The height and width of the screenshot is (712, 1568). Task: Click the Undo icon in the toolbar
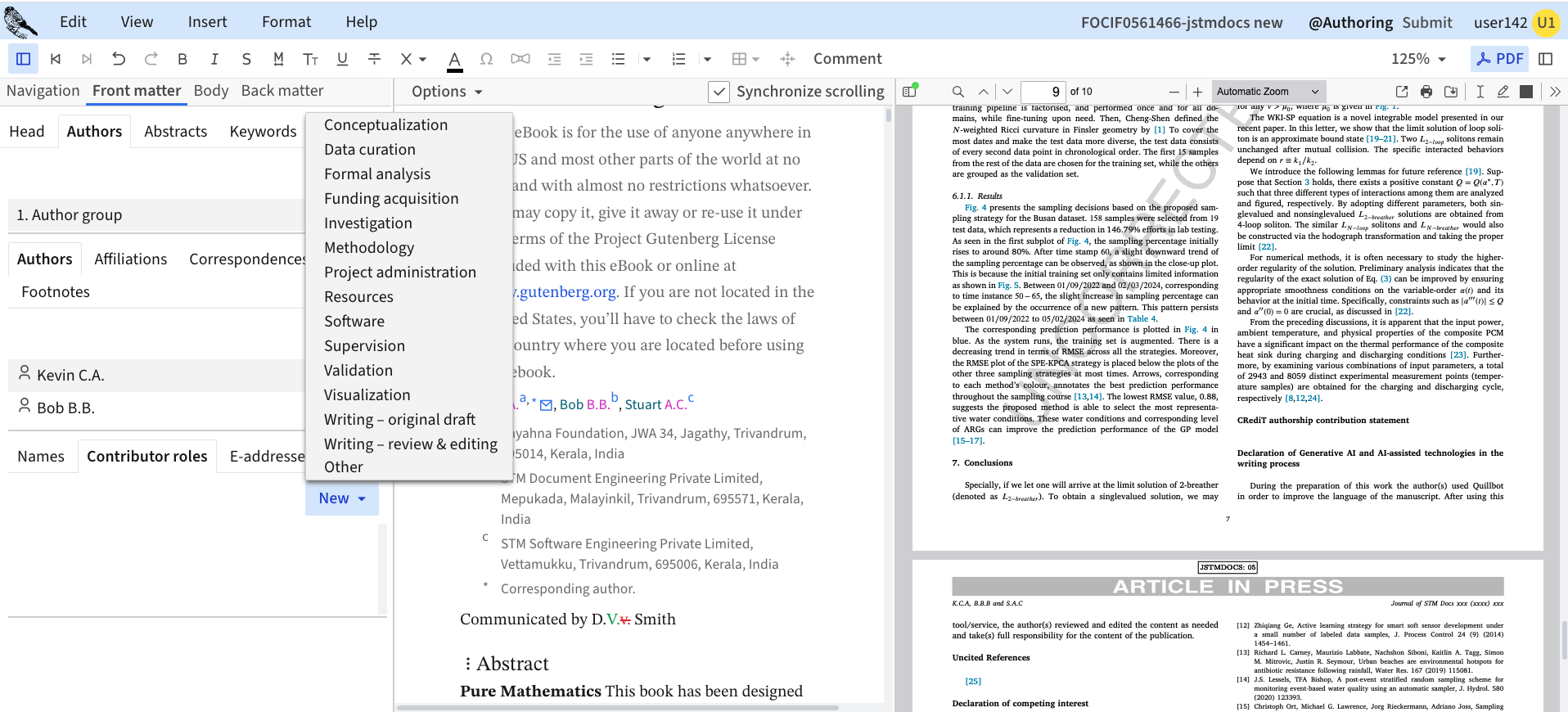[119, 59]
